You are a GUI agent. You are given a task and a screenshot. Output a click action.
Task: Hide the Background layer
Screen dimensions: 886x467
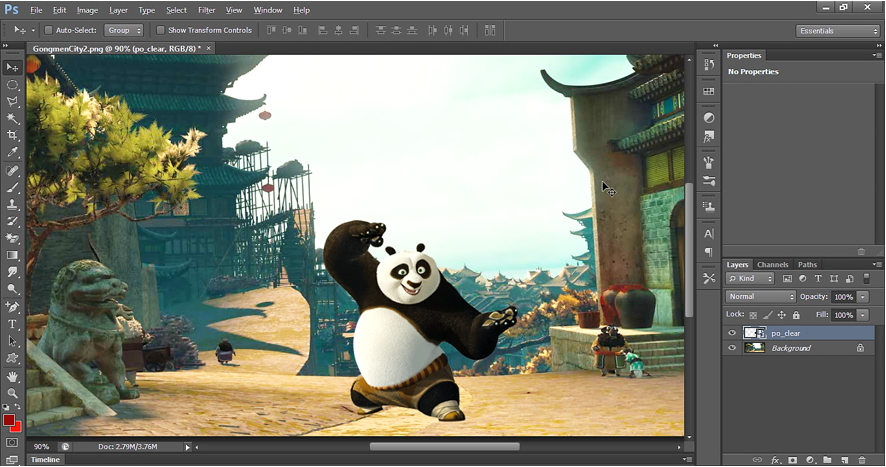point(732,348)
